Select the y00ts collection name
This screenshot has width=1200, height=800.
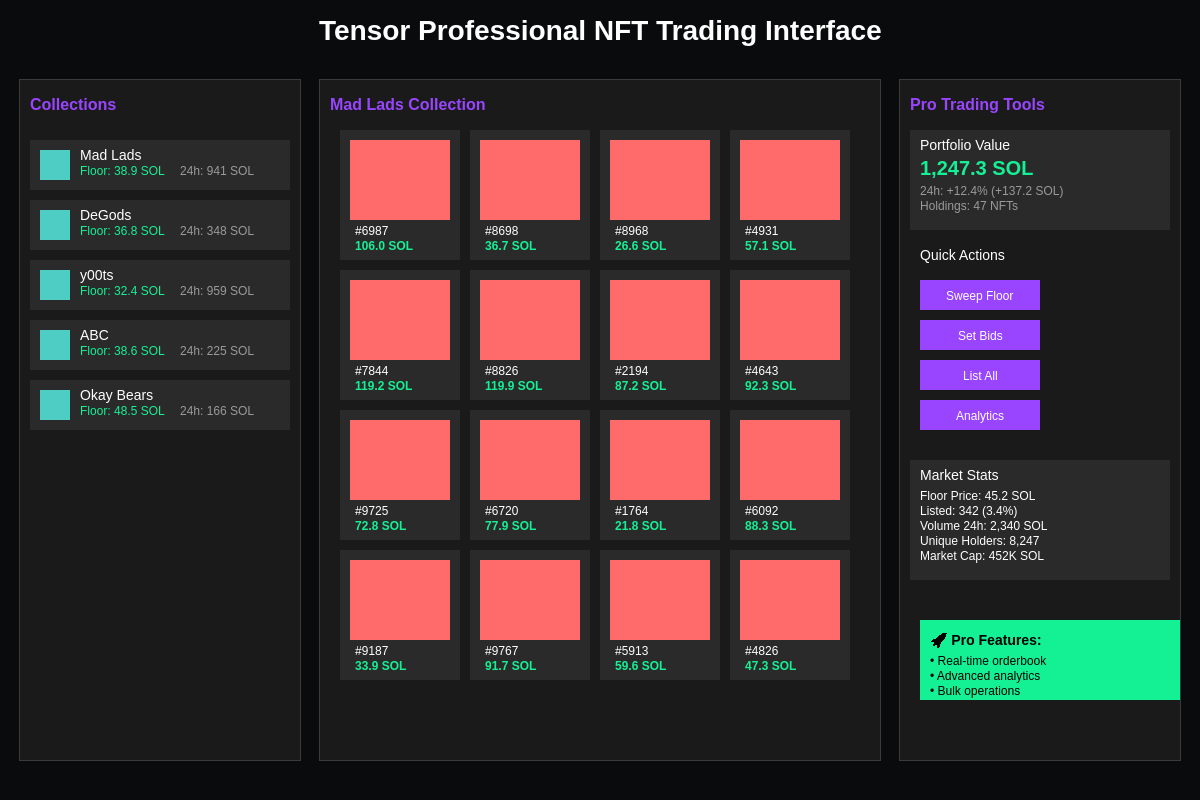97,275
